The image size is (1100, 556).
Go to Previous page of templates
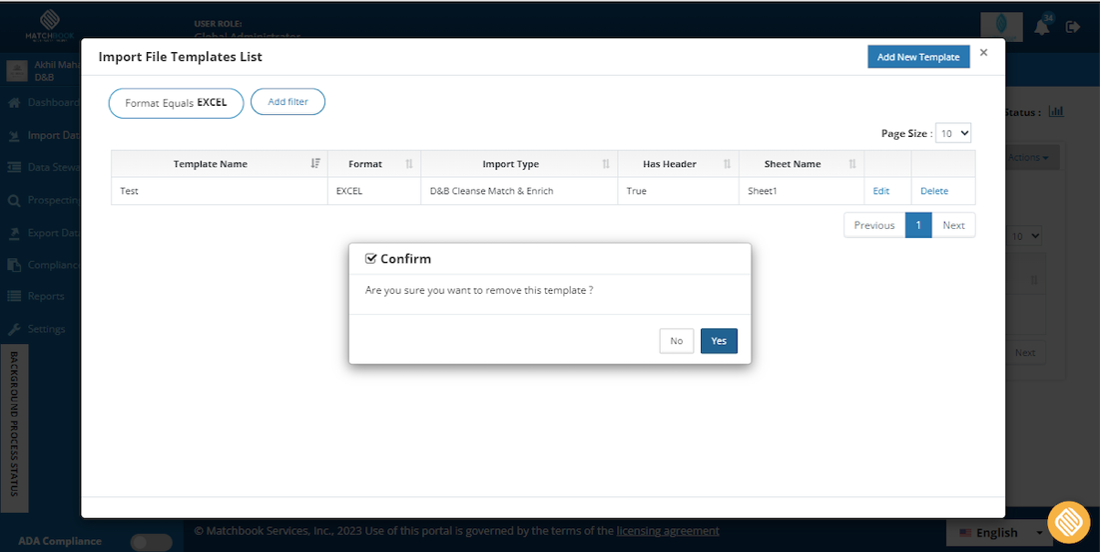point(874,225)
